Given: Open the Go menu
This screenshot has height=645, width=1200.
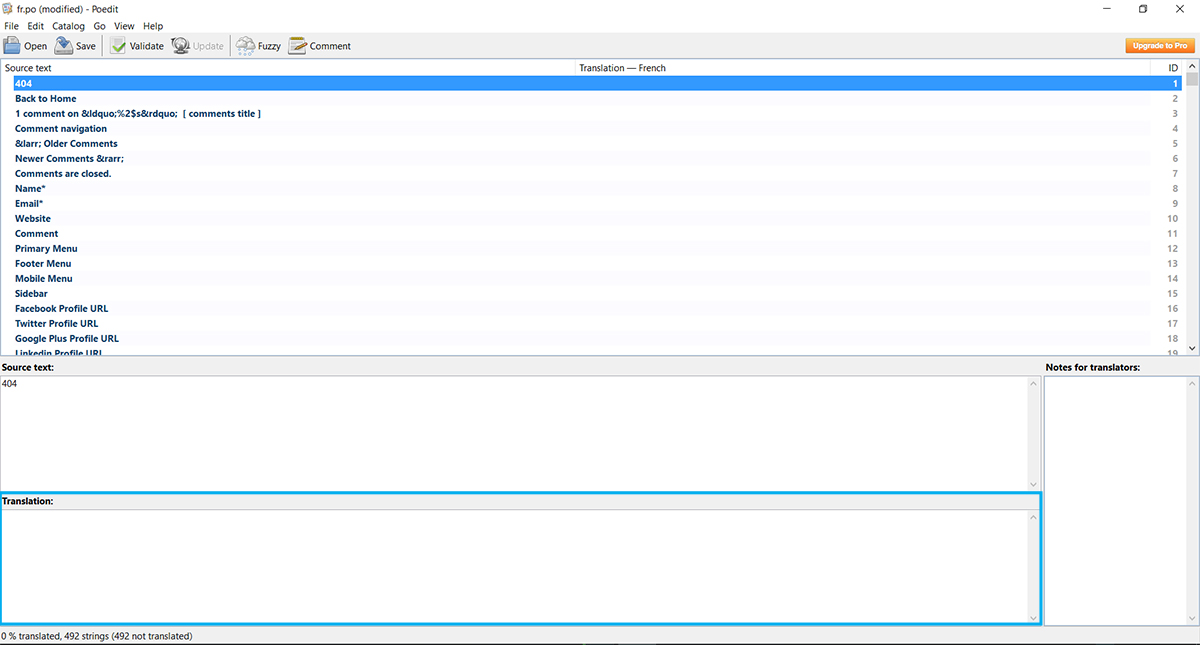Looking at the screenshot, I should (x=100, y=26).
